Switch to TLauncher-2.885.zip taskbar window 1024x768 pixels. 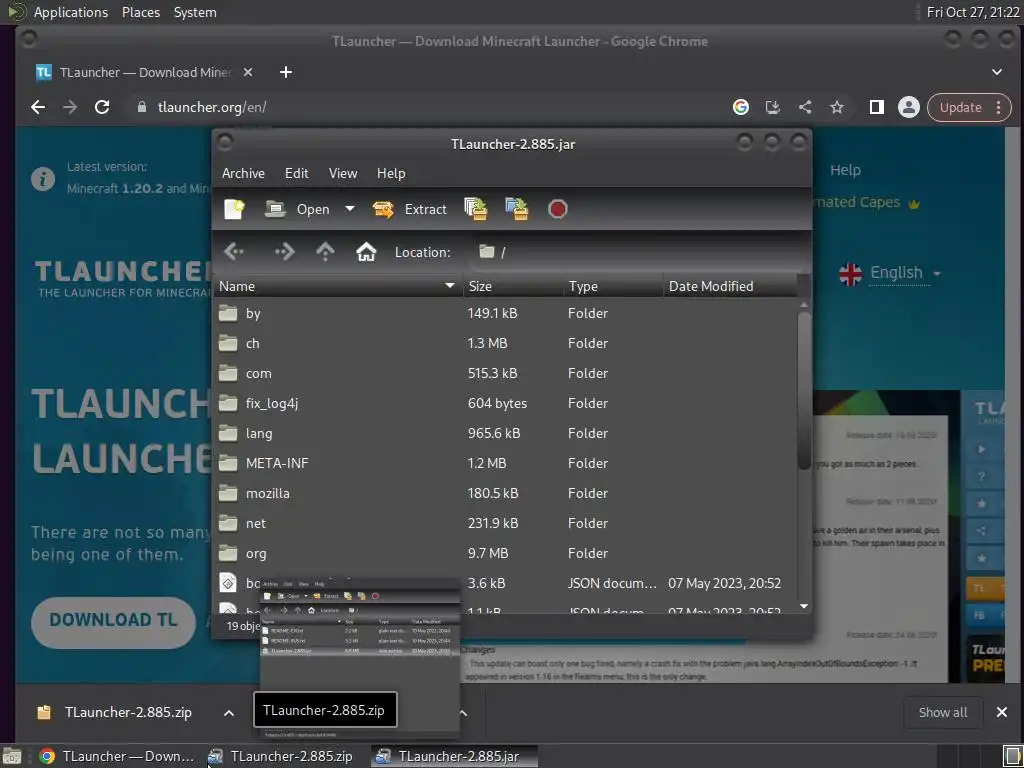pyautogui.click(x=281, y=756)
